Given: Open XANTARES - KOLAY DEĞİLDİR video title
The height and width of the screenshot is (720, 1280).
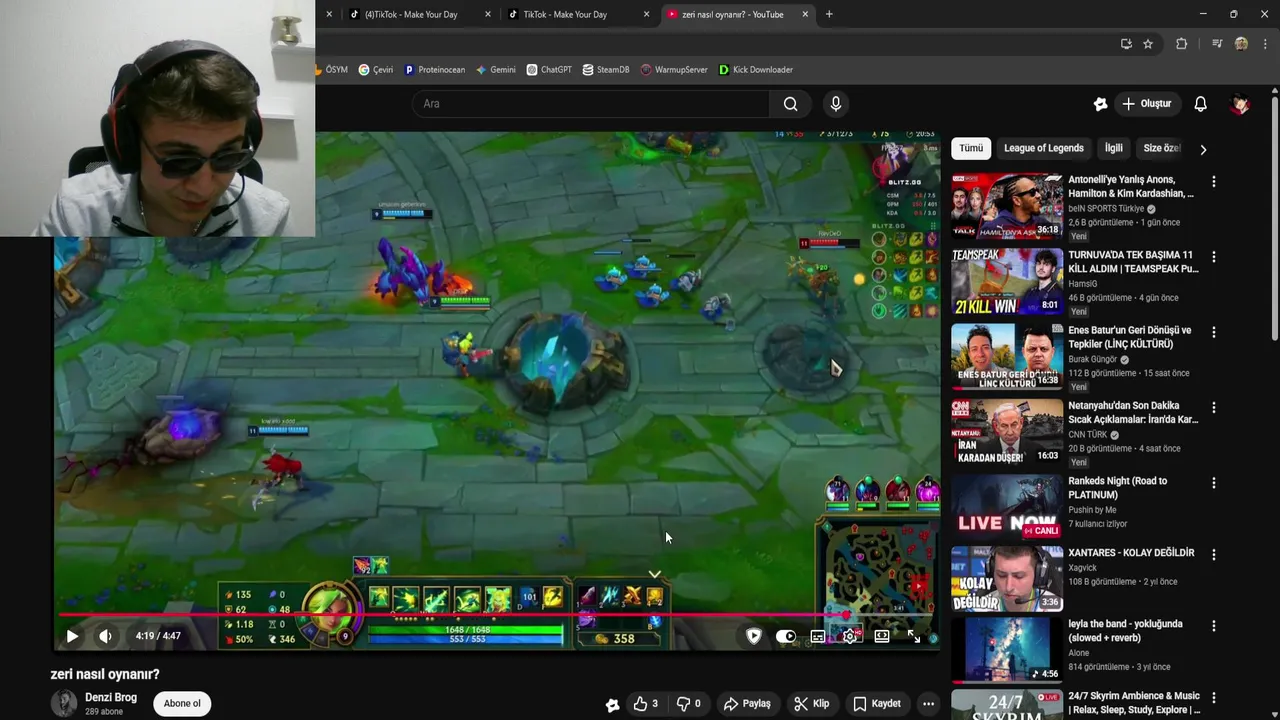Looking at the screenshot, I should click(x=1131, y=553).
